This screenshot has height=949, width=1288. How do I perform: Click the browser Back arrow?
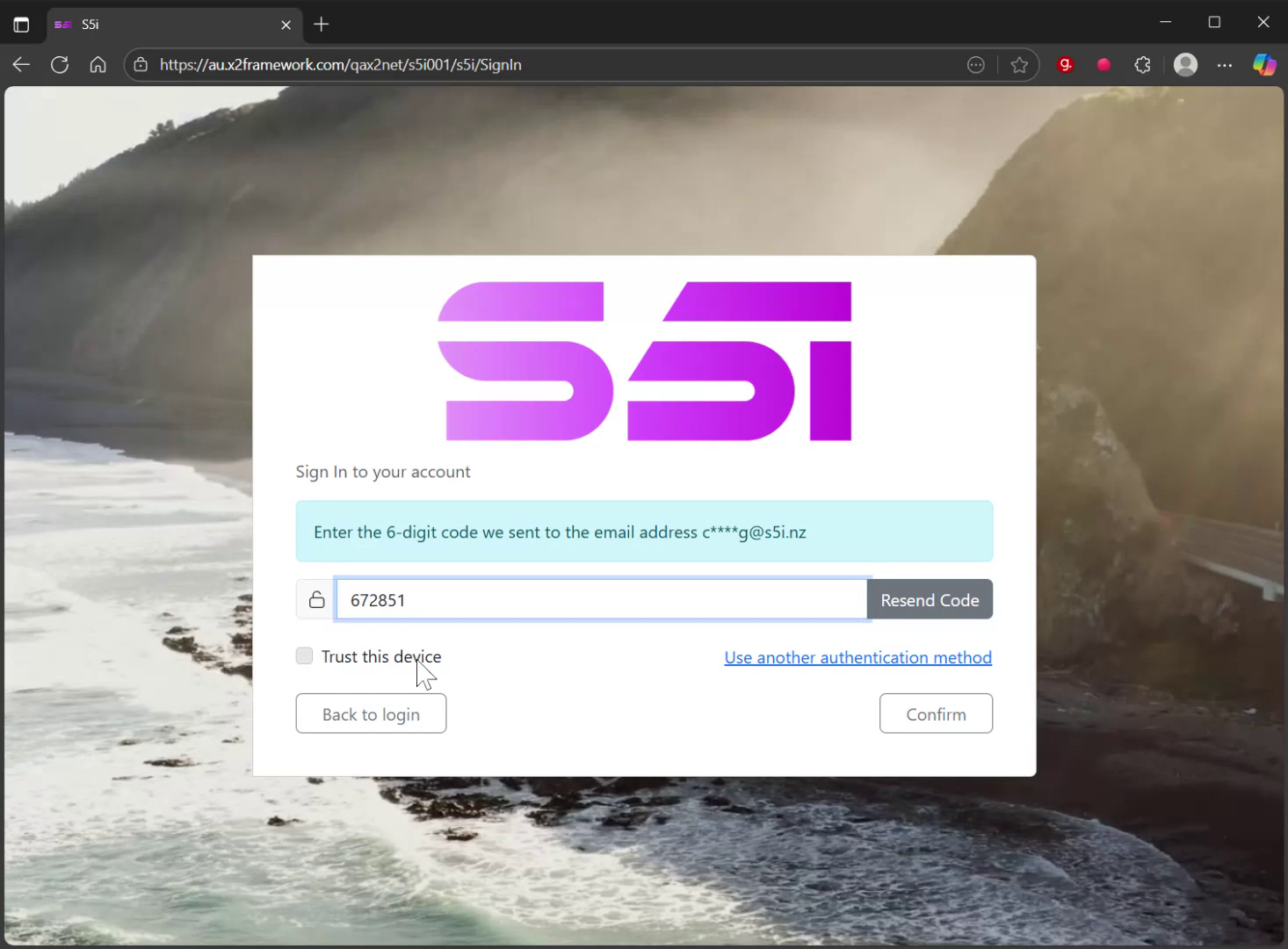pyautogui.click(x=21, y=64)
